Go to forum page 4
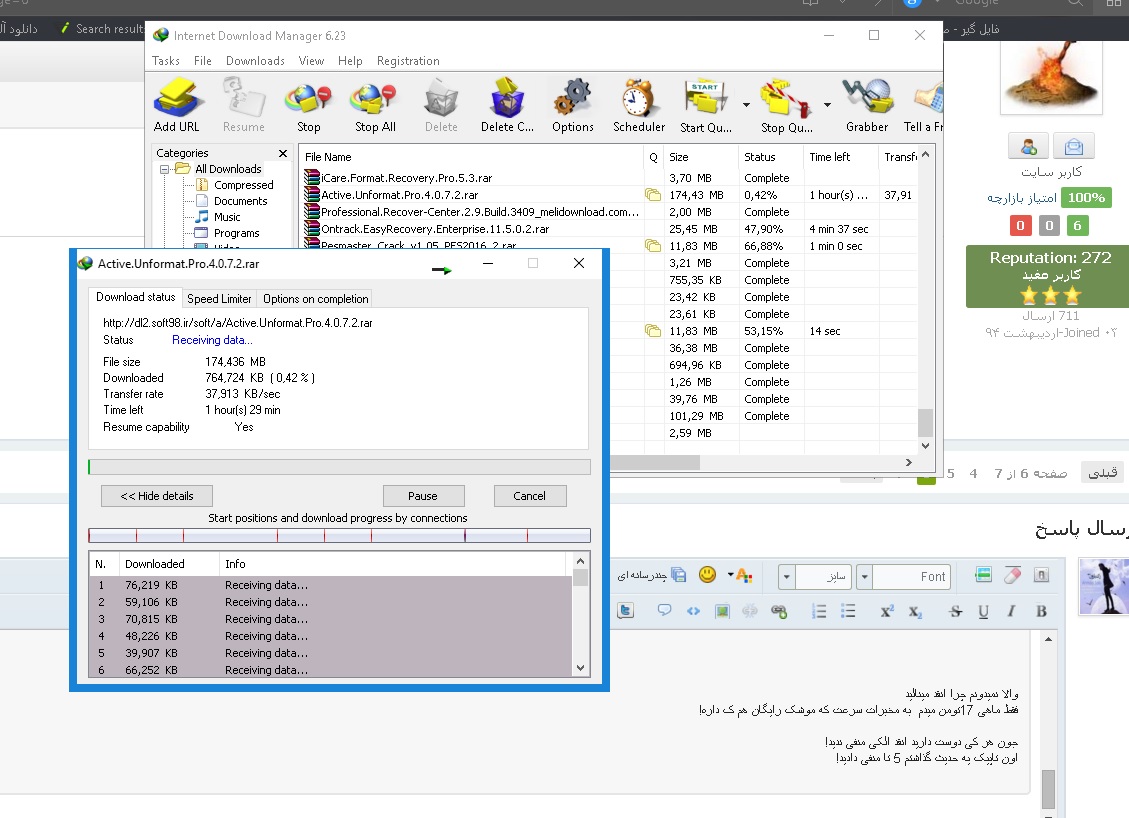This screenshot has height=818, width=1129. pos(973,473)
